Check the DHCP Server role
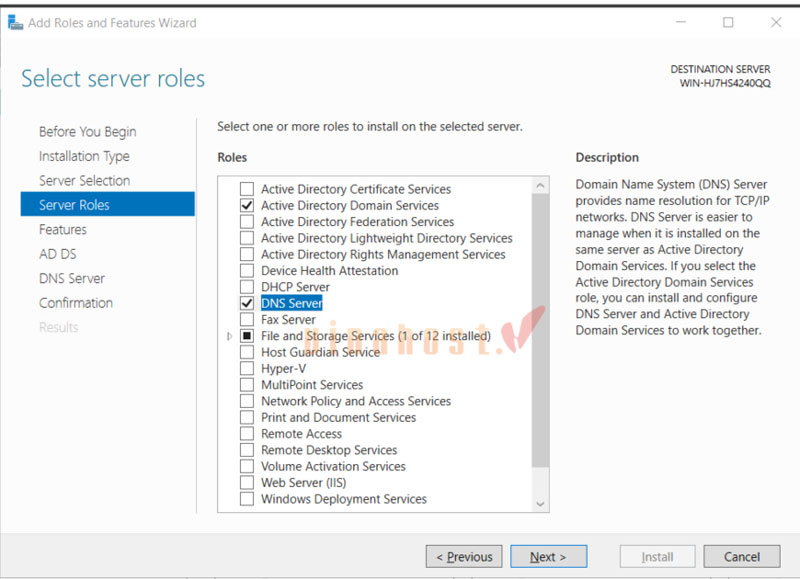 (246, 287)
